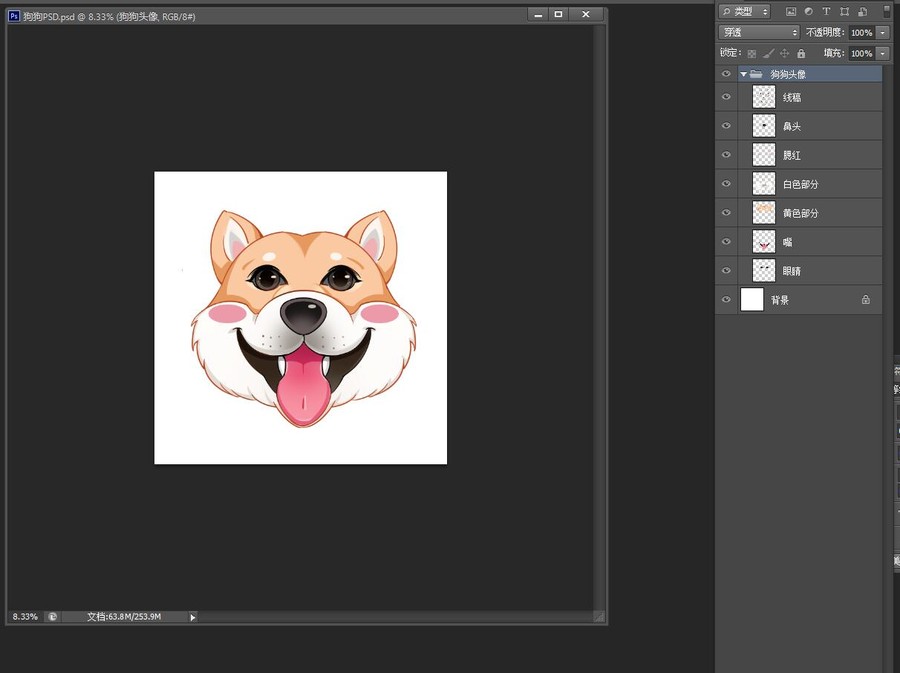Click the 文档:63.8M/253.9M status text
This screenshot has width=900, height=673.
pyautogui.click(x=124, y=617)
